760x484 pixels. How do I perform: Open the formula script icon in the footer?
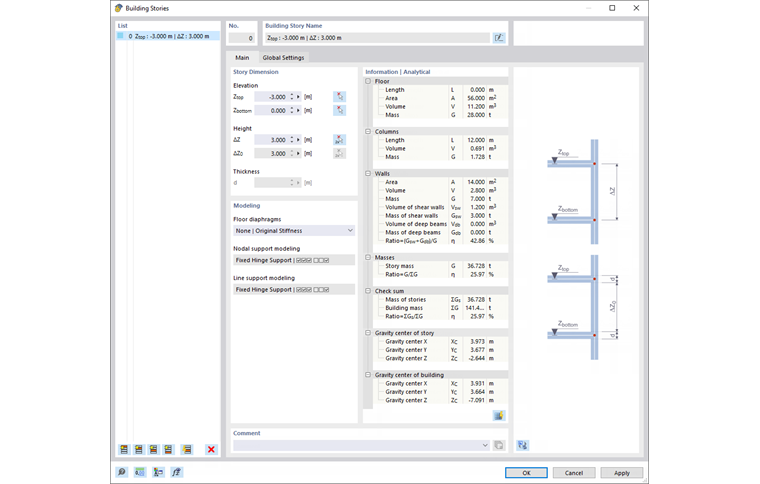[176, 472]
